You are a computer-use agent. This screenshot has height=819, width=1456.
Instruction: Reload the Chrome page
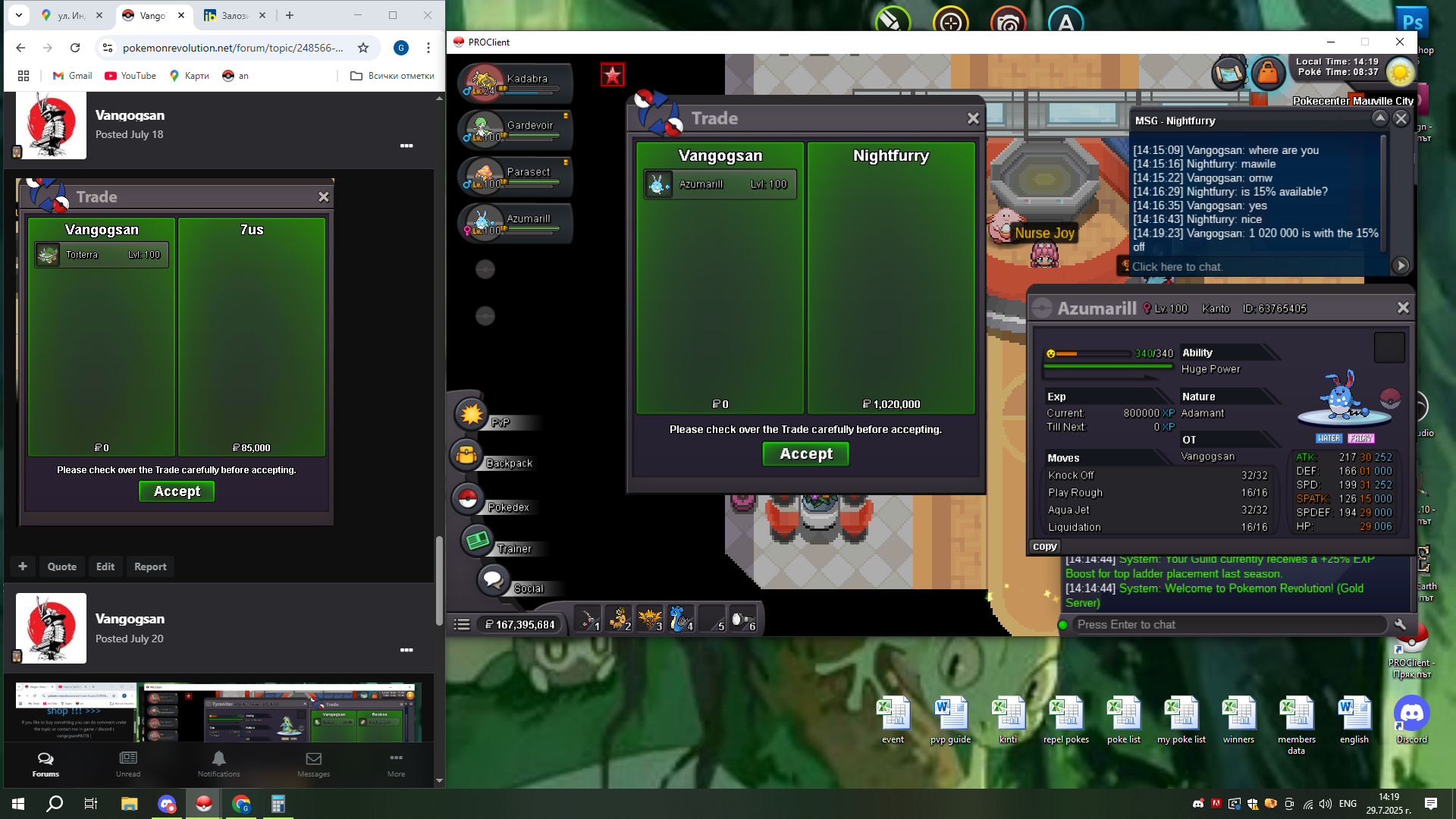tap(75, 48)
